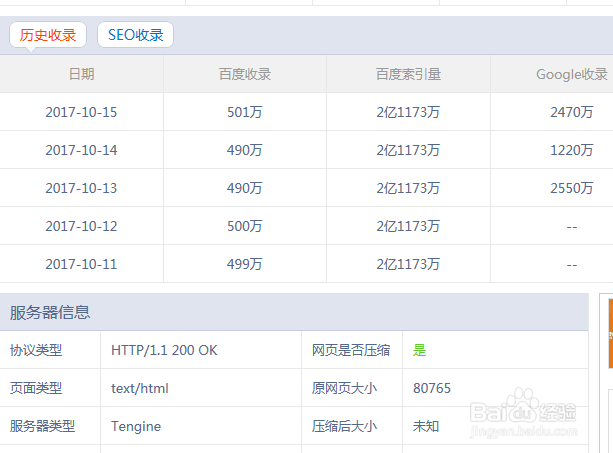This screenshot has width=613, height=453.
Task: Click the Tengine server type value
Action: pos(136,426)
